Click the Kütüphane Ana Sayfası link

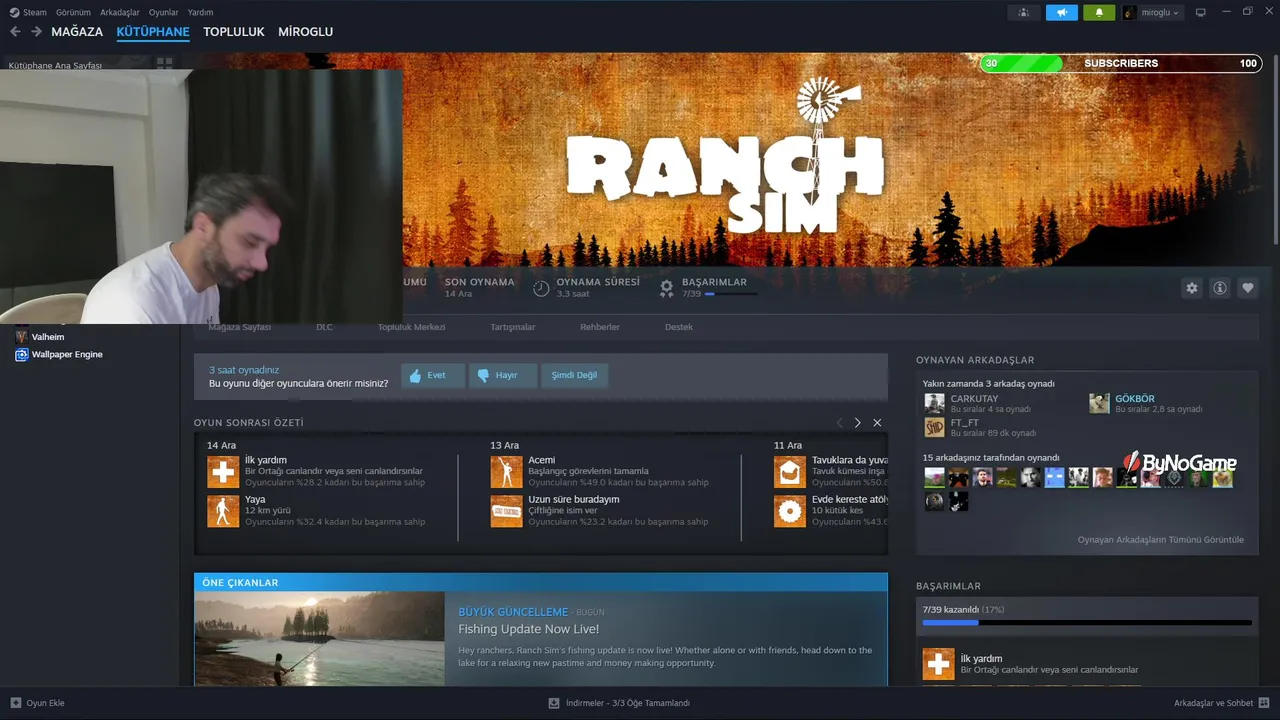coord(56,65)
